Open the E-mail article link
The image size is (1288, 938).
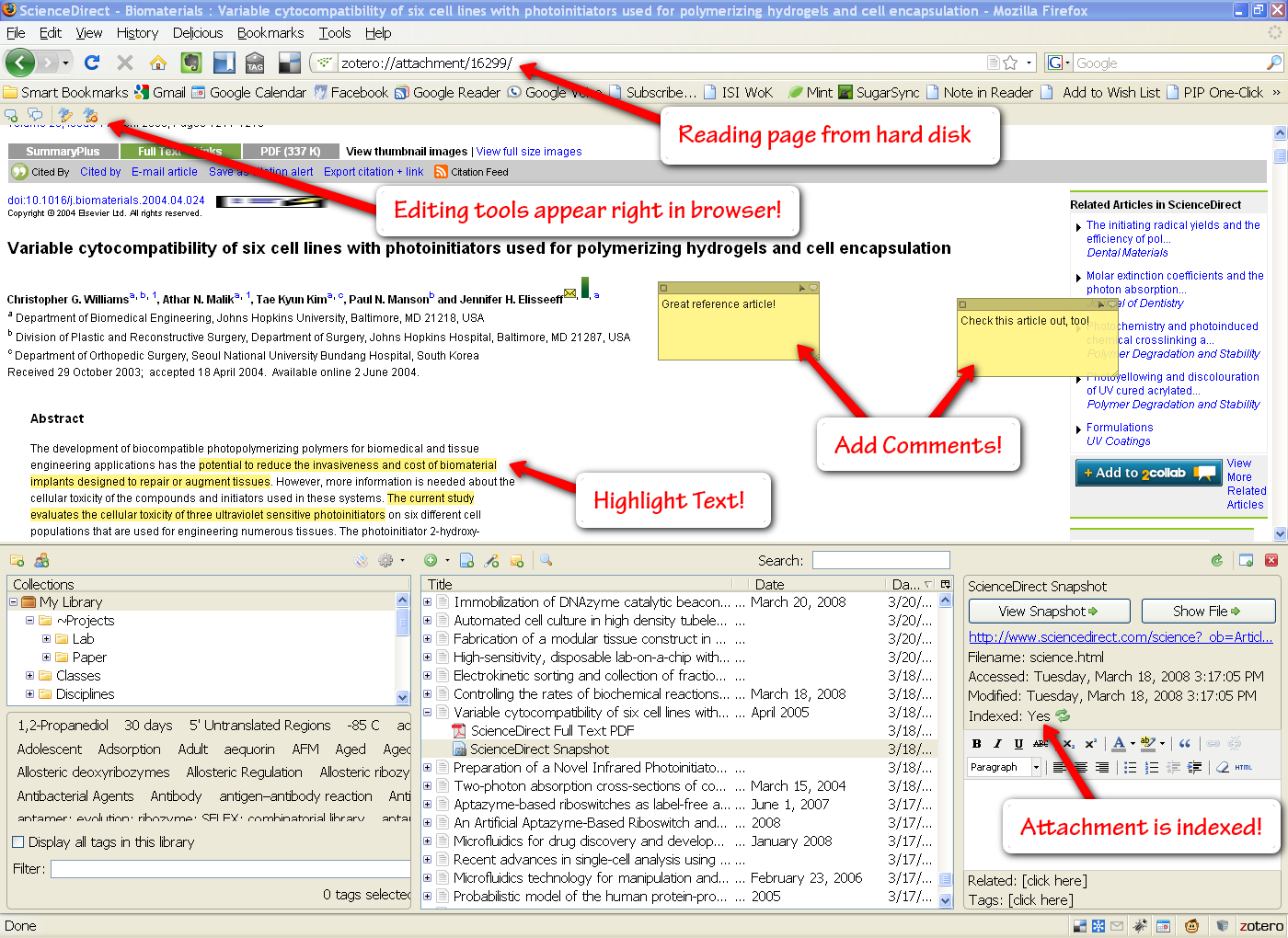tap(164, 172)
